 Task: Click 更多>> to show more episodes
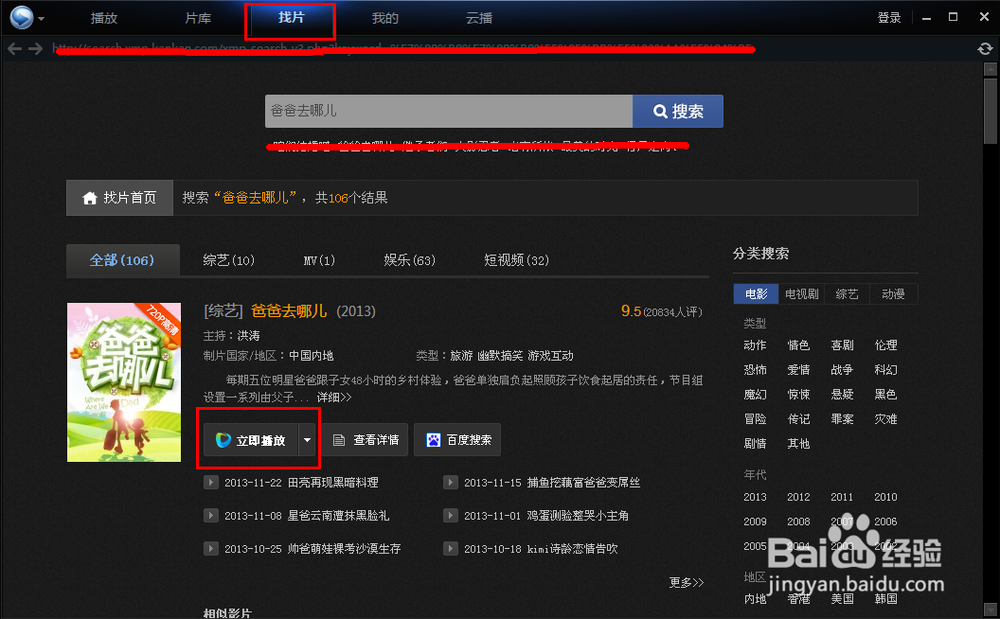point(685,581)
